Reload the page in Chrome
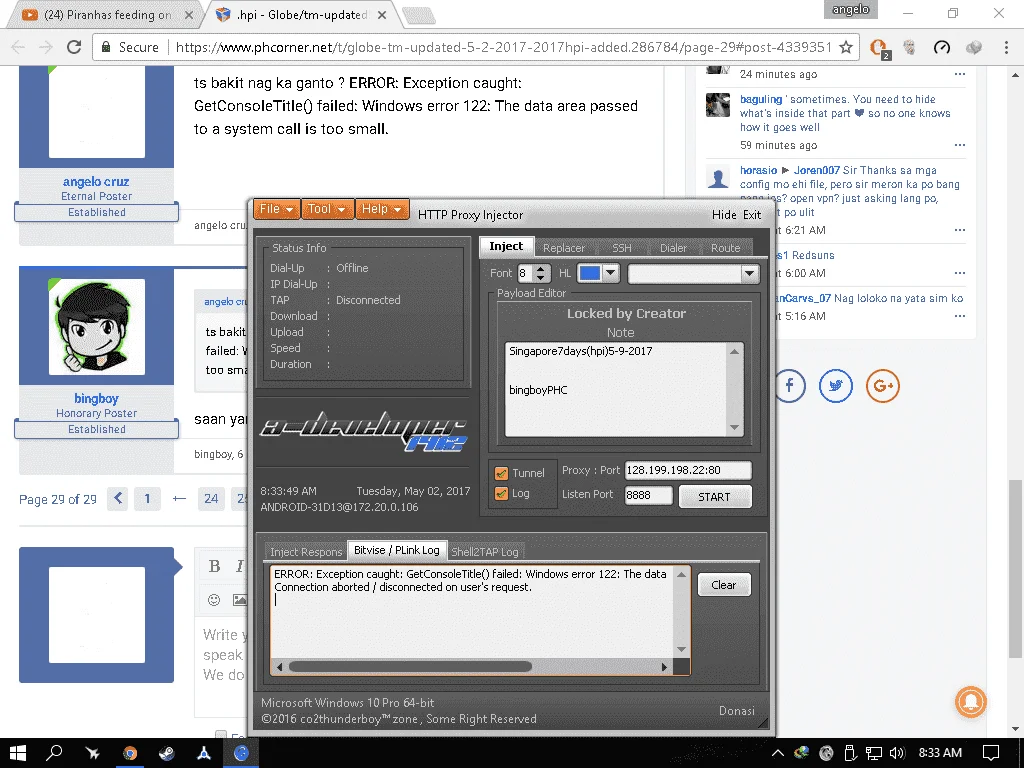This screenshot has width=1024, height=768. 74,47
